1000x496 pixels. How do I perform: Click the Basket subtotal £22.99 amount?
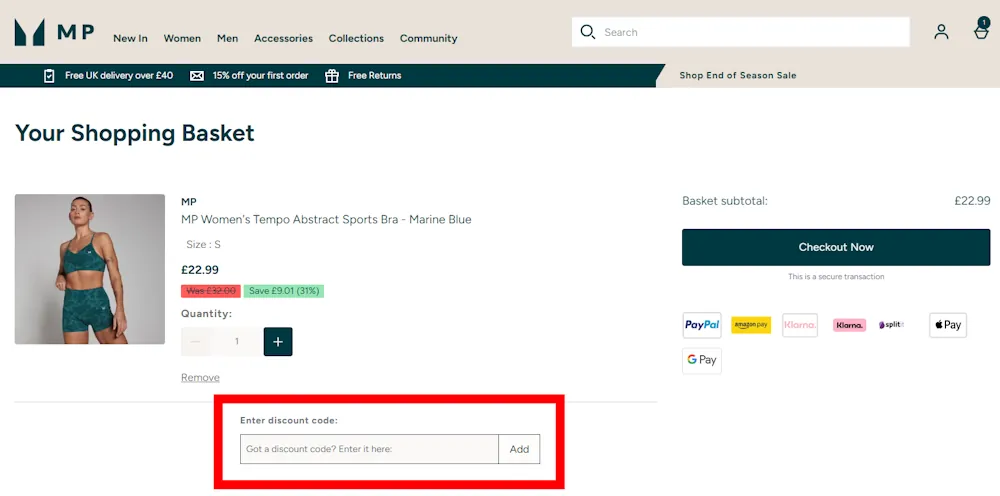coord(973,201)
